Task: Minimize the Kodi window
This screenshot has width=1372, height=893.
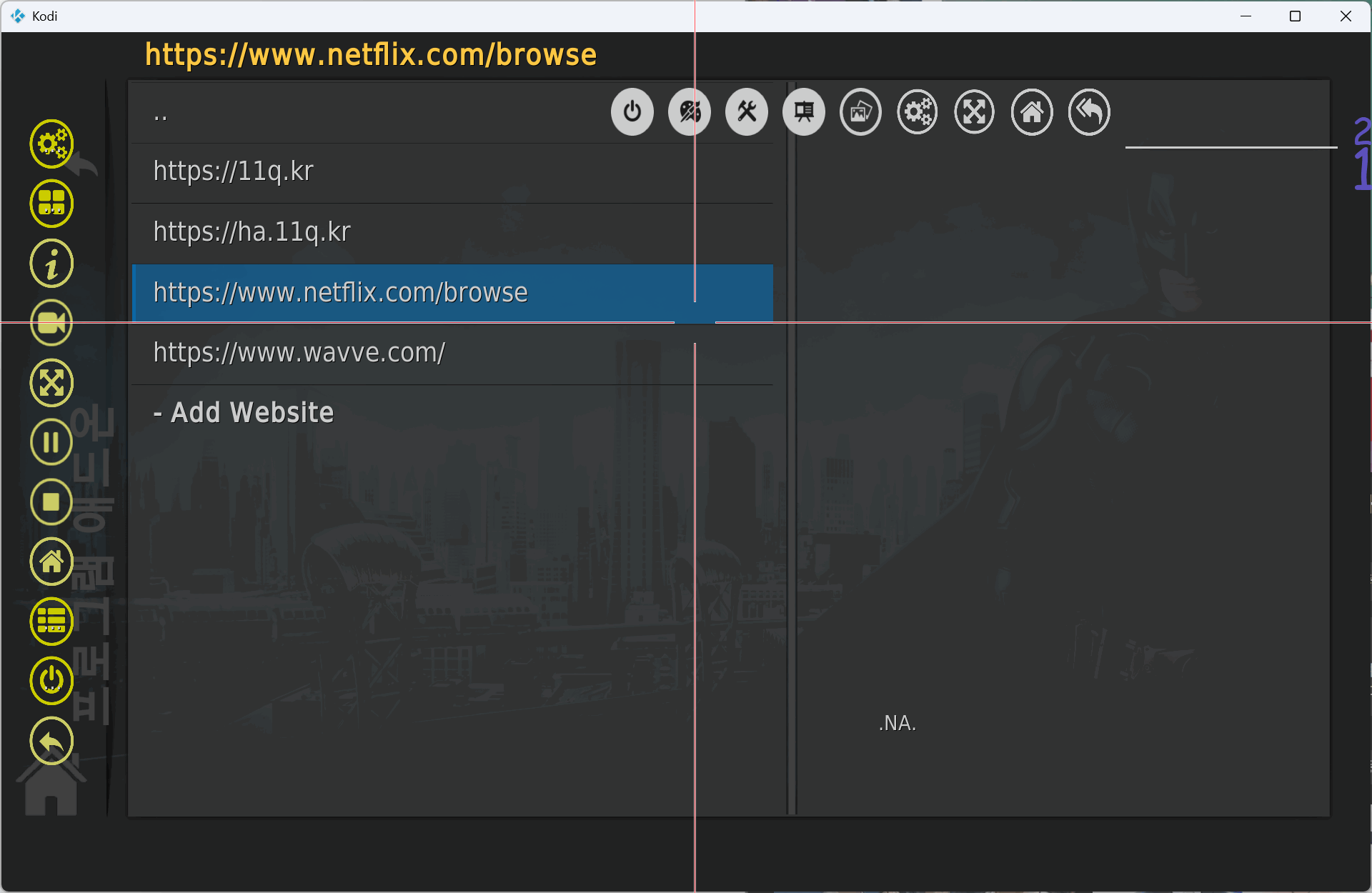Action: 1246,16
